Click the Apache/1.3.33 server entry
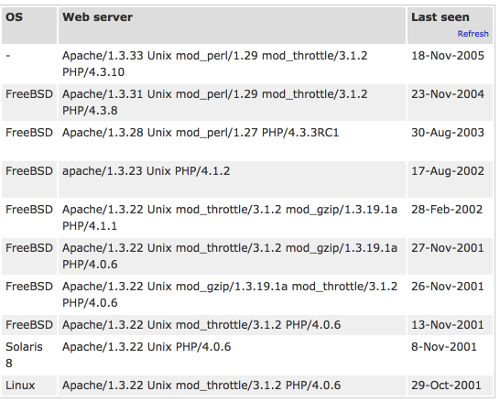The image size is (500, 402). (215, 64)
